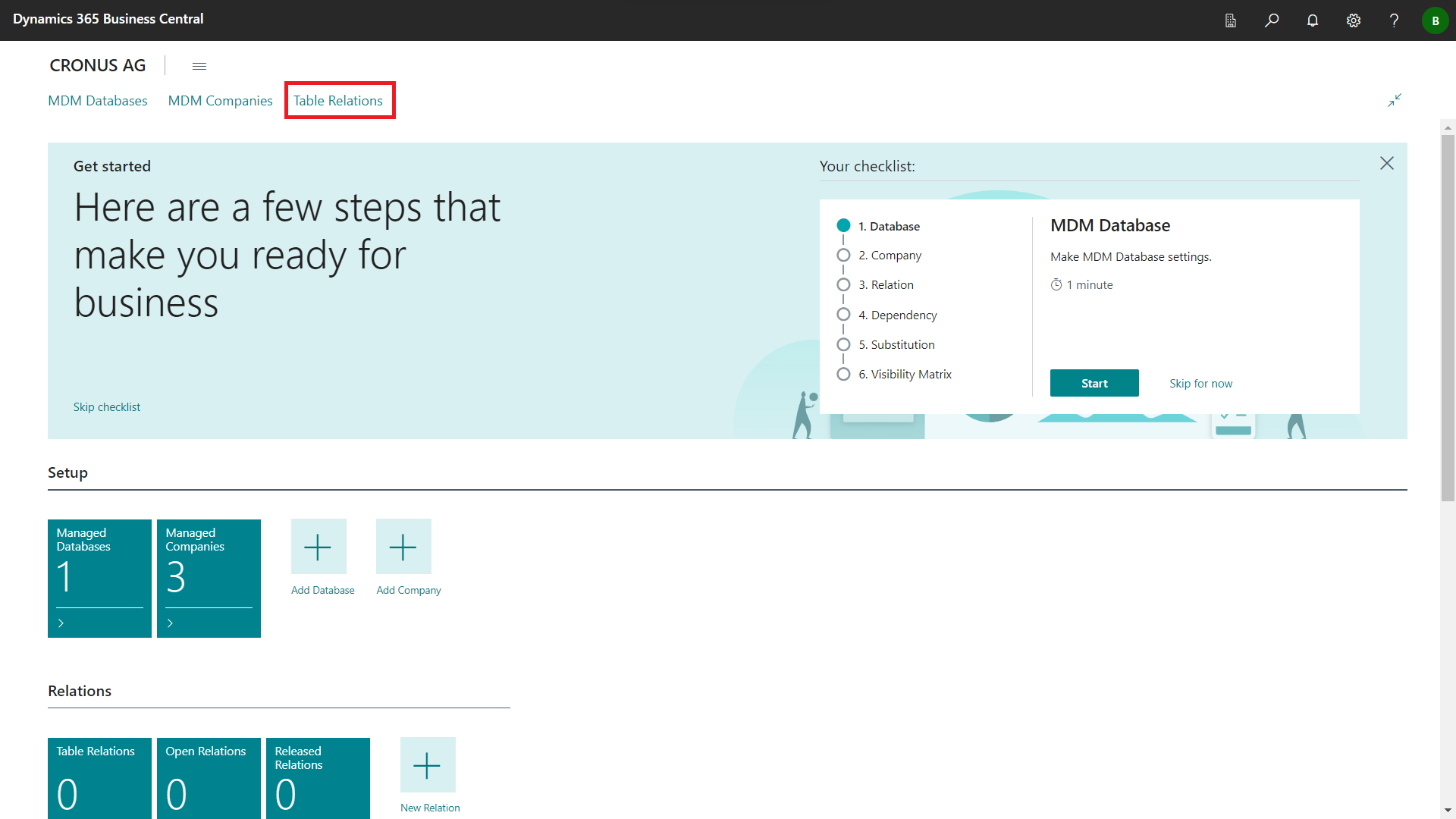
Task: Click the Skip checklist link
Action: click(x=107, y=407)
